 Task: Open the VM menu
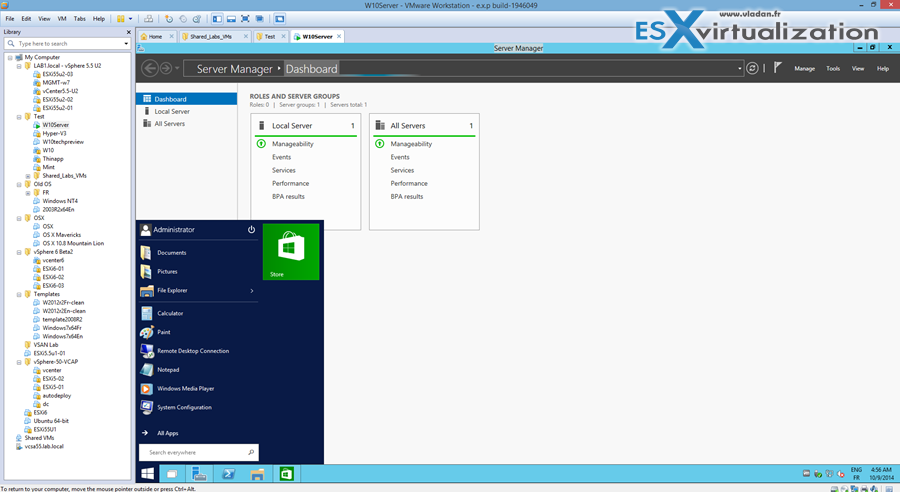pos(62,18)
